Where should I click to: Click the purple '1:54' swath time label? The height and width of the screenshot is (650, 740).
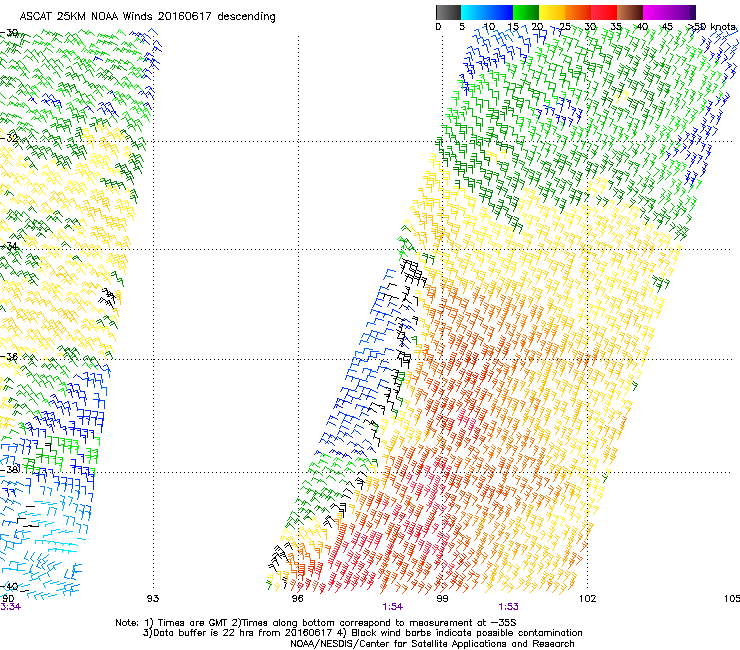(x=393, y=607)
